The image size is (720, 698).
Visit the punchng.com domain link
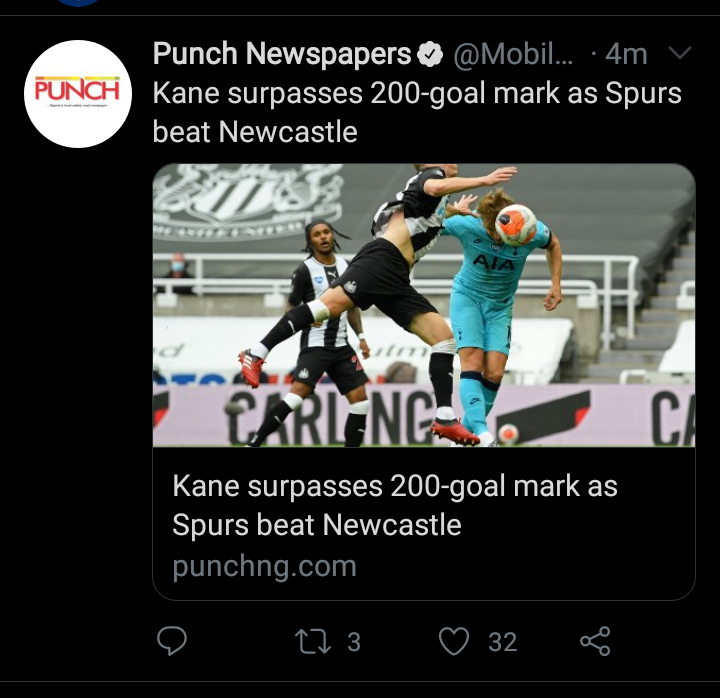[264, 566]
